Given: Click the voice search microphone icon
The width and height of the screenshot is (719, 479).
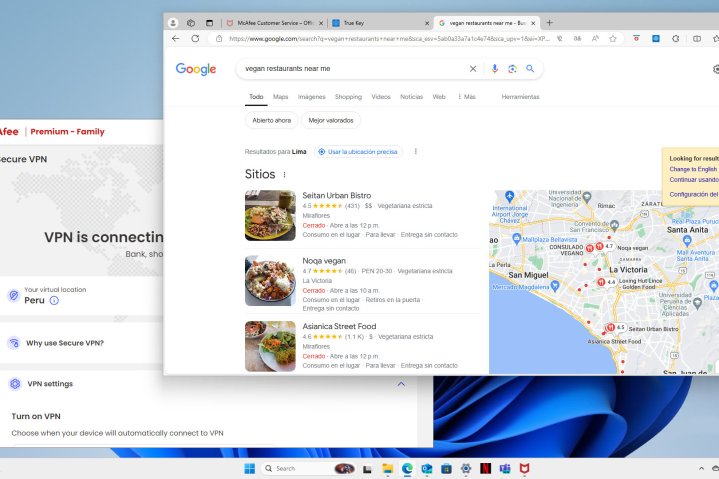Looking at the screenshot, I should click(x=494, y=69).
